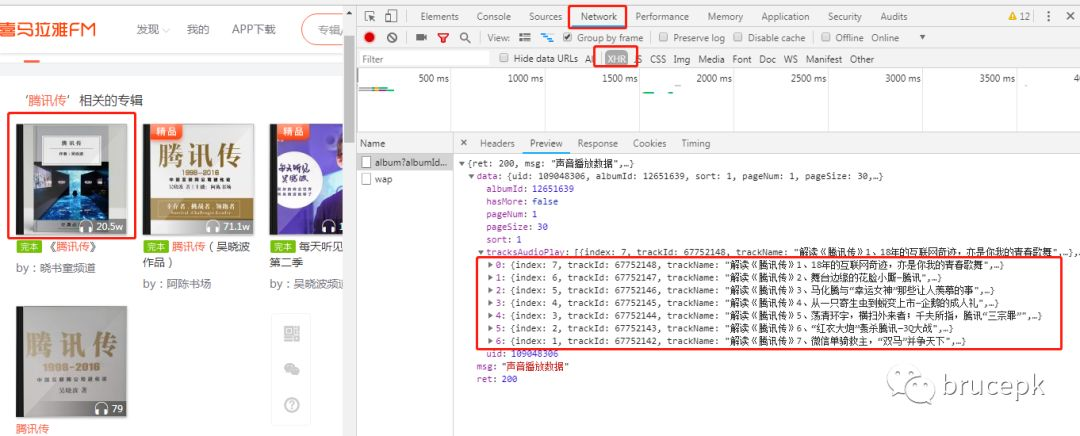Expand track item 1 trackId 67752147

pos(490,278)
